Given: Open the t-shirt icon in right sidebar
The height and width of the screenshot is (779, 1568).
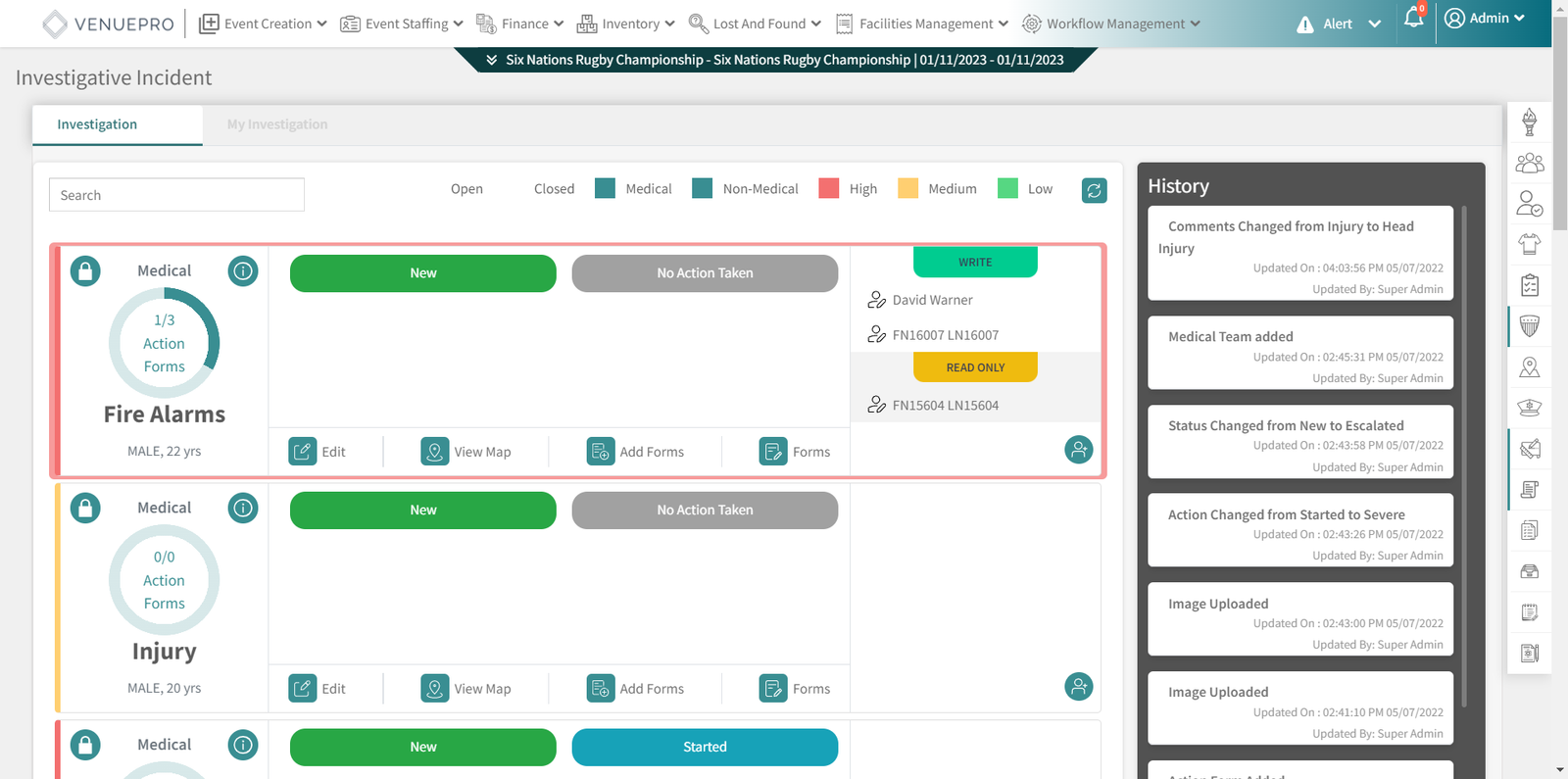Looking at the screenshot, I should [1529, 243].
